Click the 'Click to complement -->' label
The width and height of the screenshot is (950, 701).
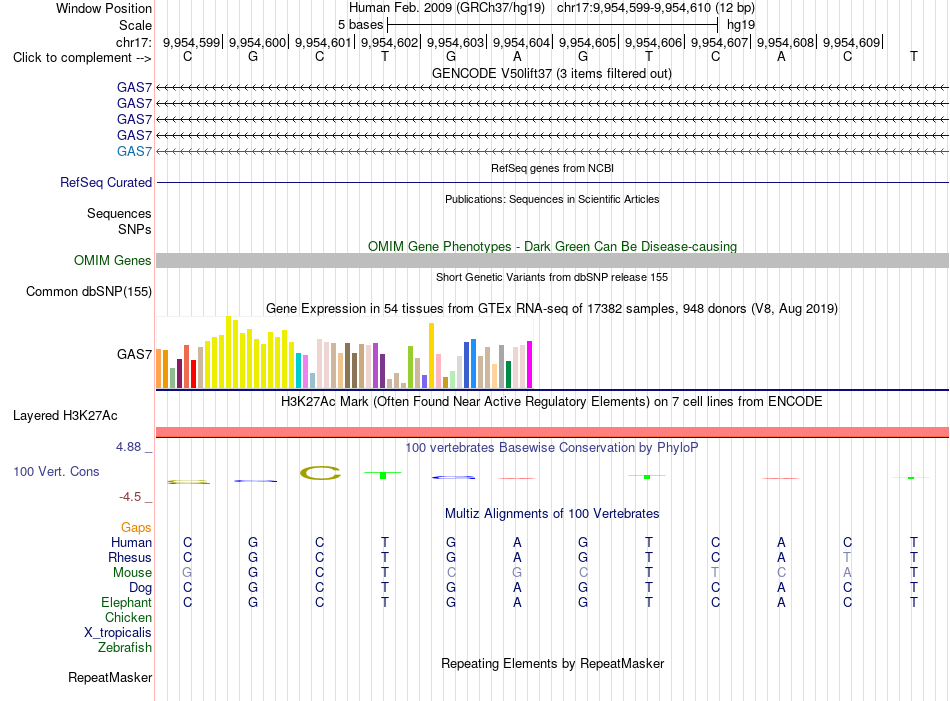pos(82,58)
